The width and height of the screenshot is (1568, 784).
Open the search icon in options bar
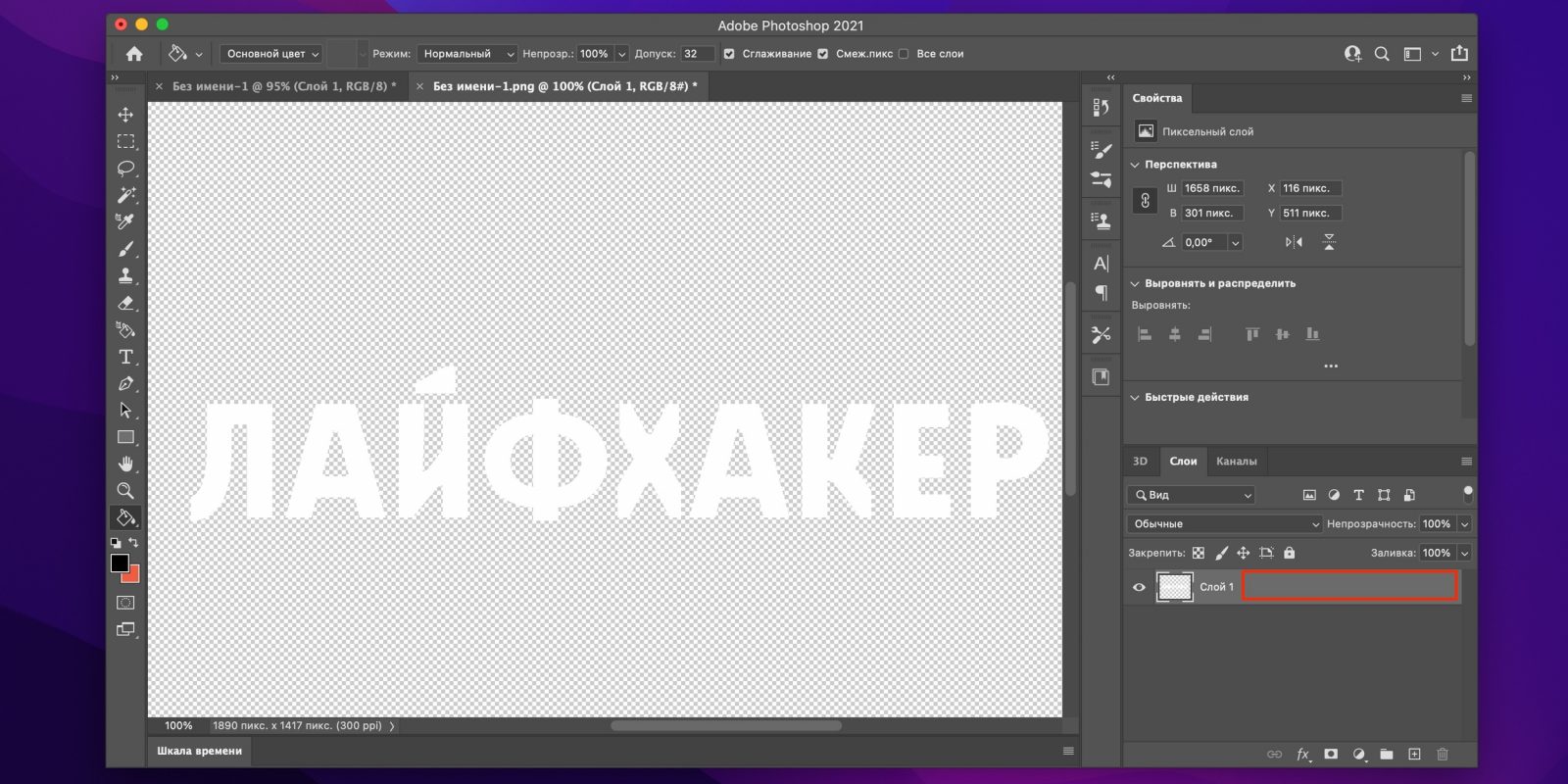[x=1382, y=54]
